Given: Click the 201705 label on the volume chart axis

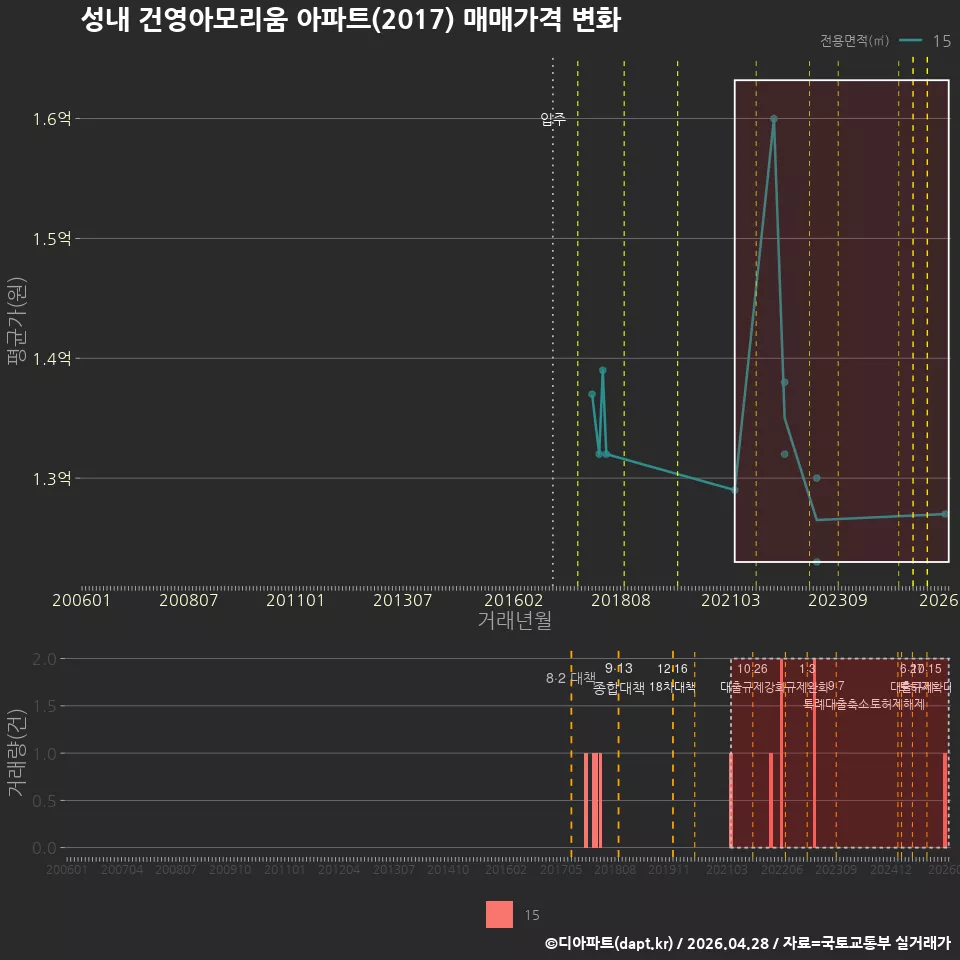Looking at the screenshot, I should [561, 869].
